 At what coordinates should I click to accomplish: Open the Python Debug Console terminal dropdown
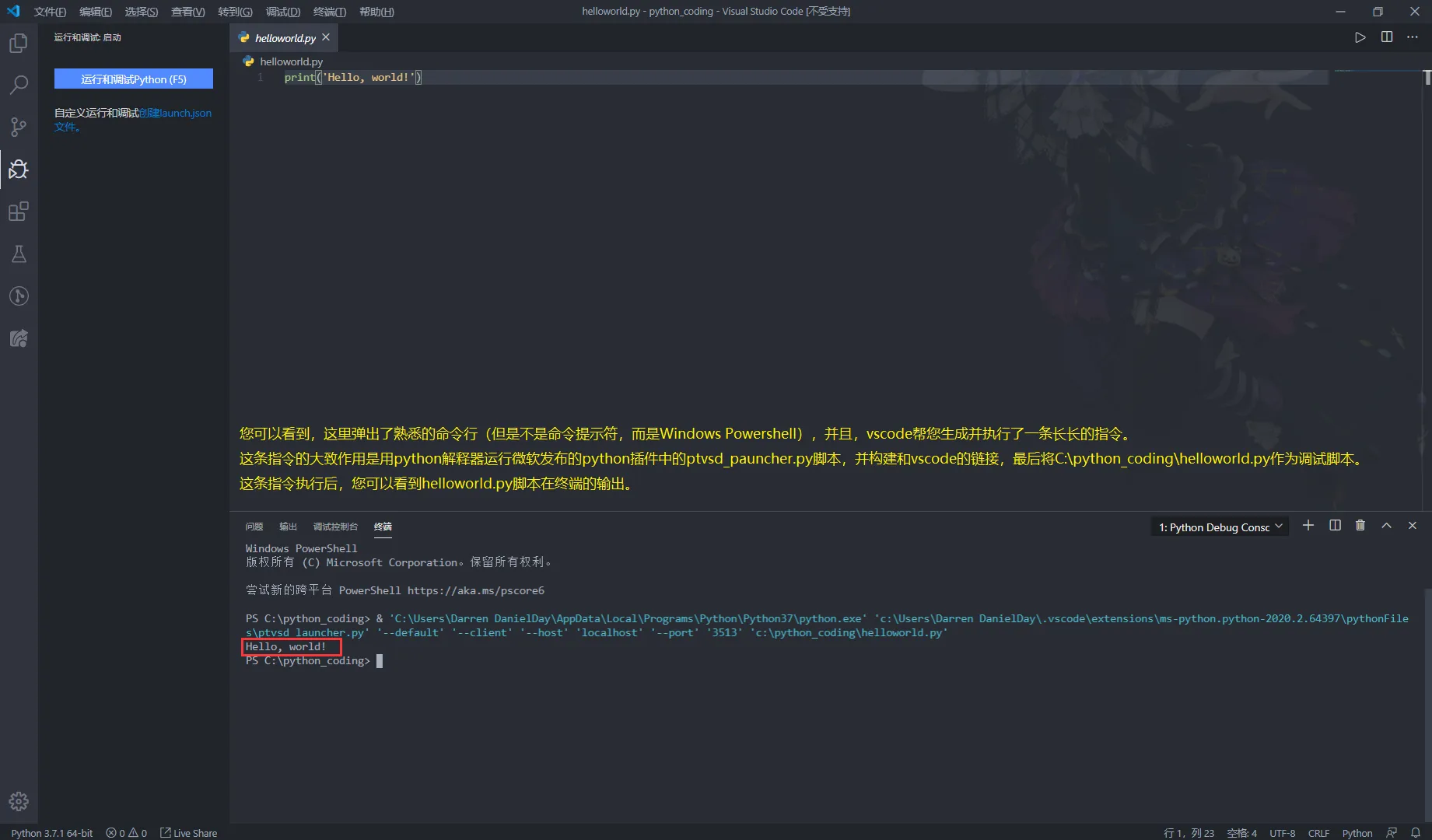[x=1220, y=527]
